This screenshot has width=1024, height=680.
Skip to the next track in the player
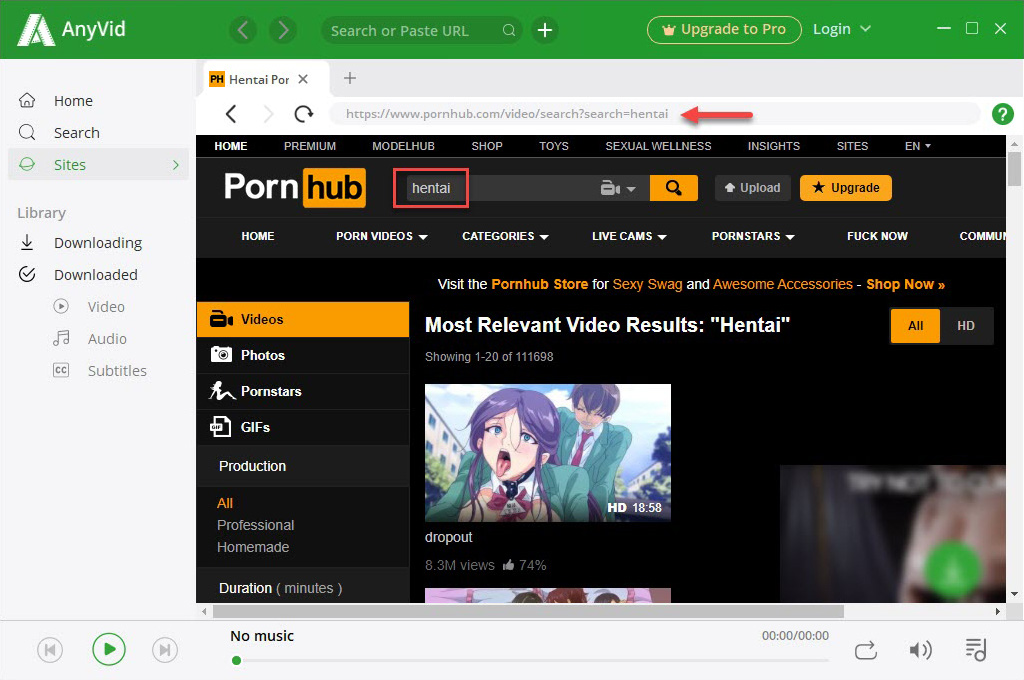[165, 650]
